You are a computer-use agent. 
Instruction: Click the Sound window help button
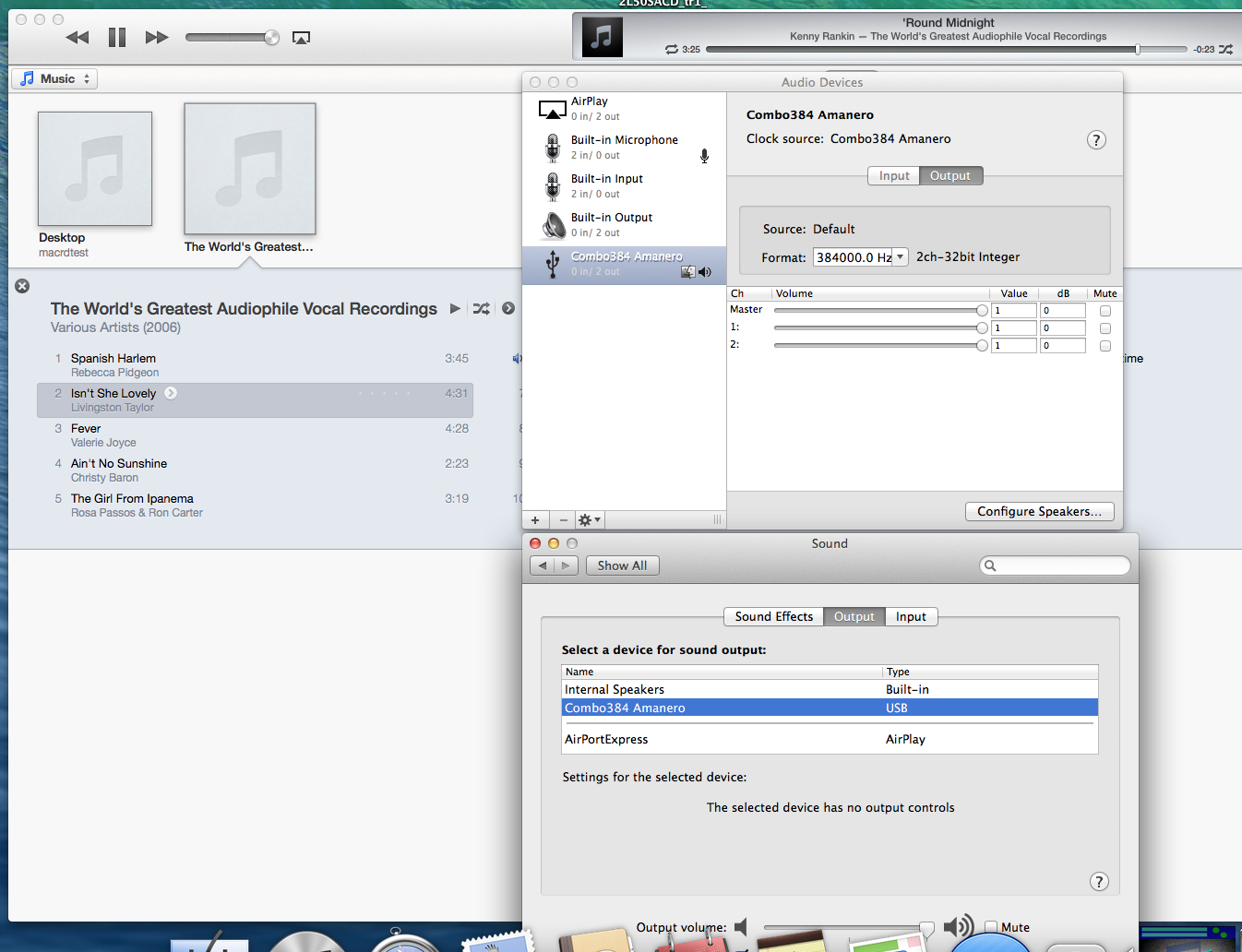point(1099,881)
